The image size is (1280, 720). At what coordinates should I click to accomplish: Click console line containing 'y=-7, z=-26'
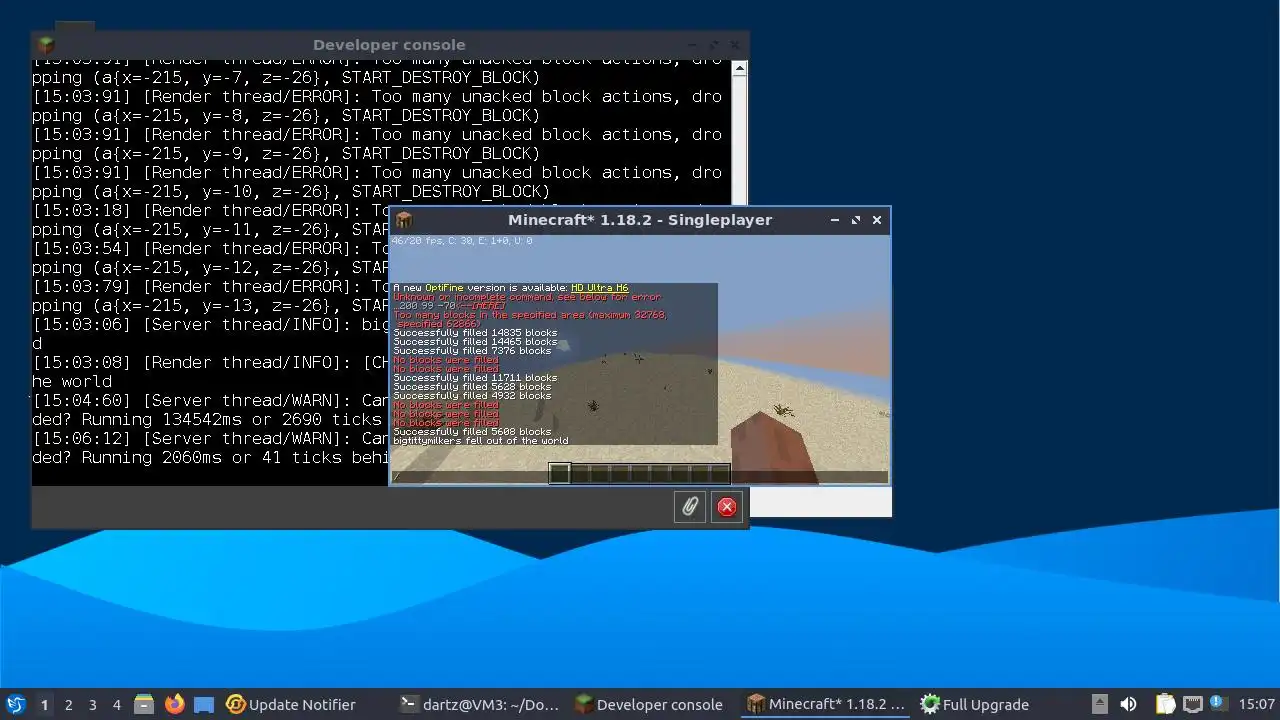[286, 77]
